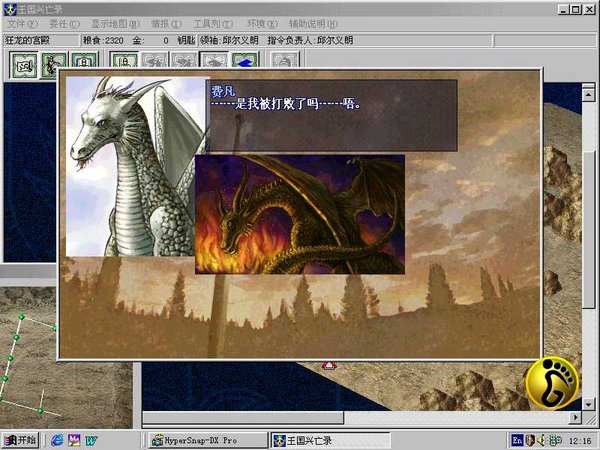Launch Internet Explorer from quick launch
The width and height of the screenshot is (600, 450).
pos(57,440)
